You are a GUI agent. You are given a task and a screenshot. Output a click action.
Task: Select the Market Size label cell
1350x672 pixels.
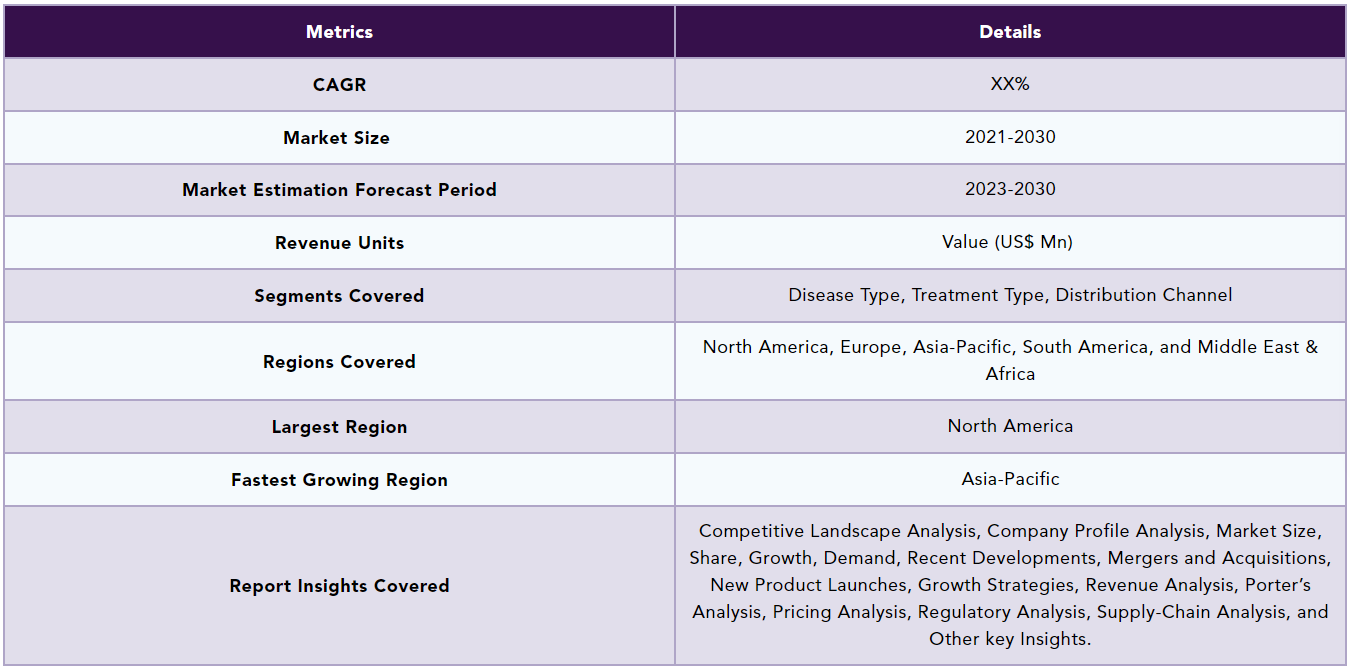(339, 138)
